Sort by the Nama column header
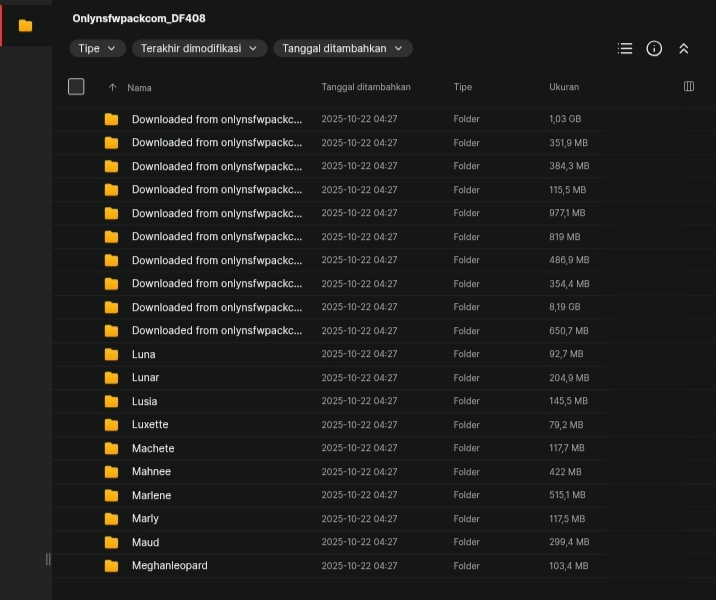Viewport: 716px width, 600px height. (139, 88)
